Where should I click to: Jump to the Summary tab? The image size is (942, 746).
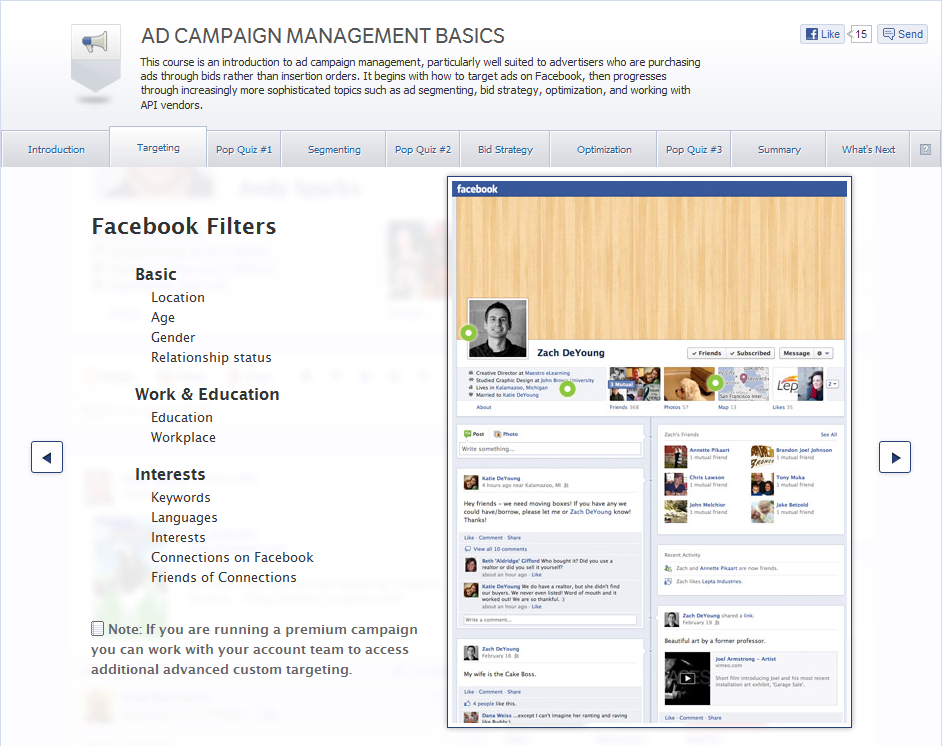click(x=779, y=149)
